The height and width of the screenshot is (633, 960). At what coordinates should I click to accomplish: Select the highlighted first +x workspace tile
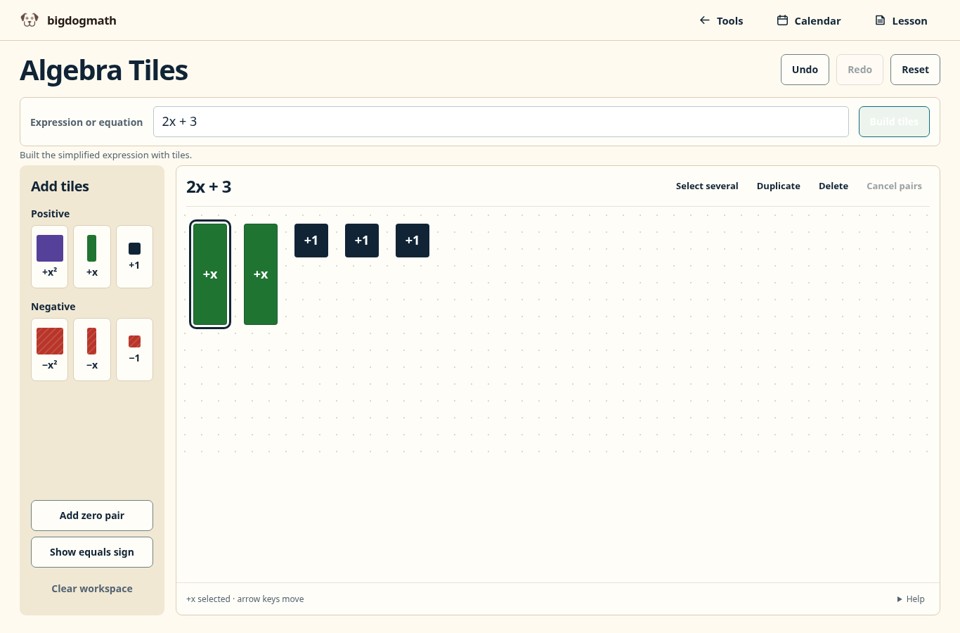[x=210, y=274]
